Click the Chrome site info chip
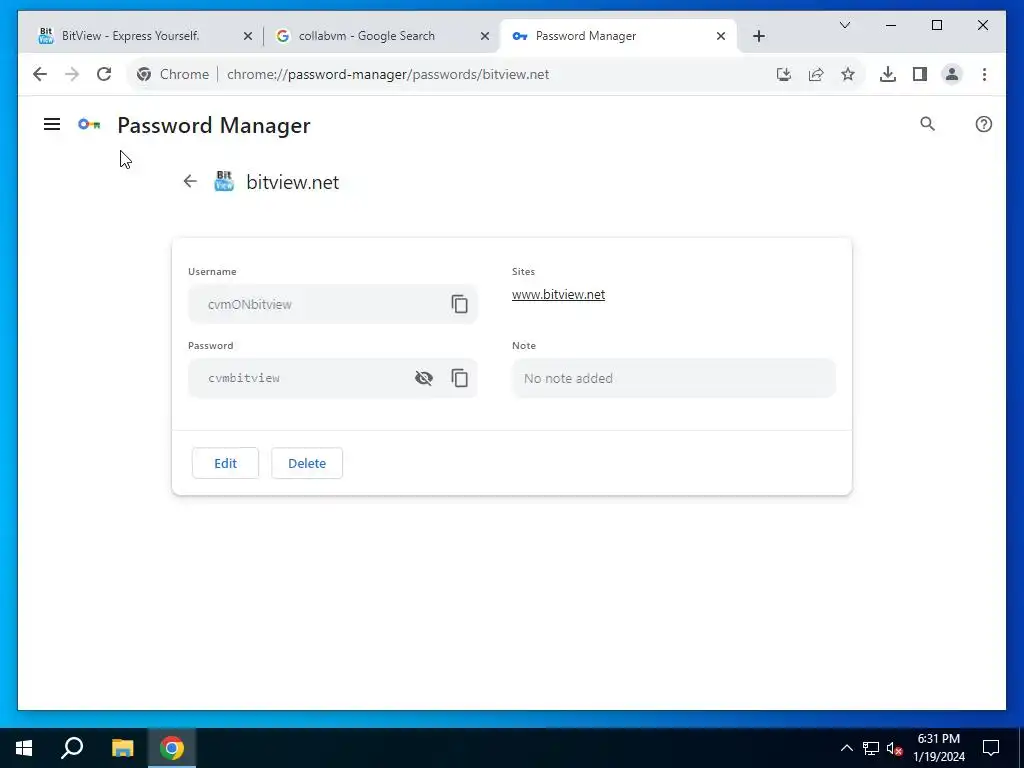This screenshot has width=1024, height=768. pyautogui.click(x=173, y=74)
